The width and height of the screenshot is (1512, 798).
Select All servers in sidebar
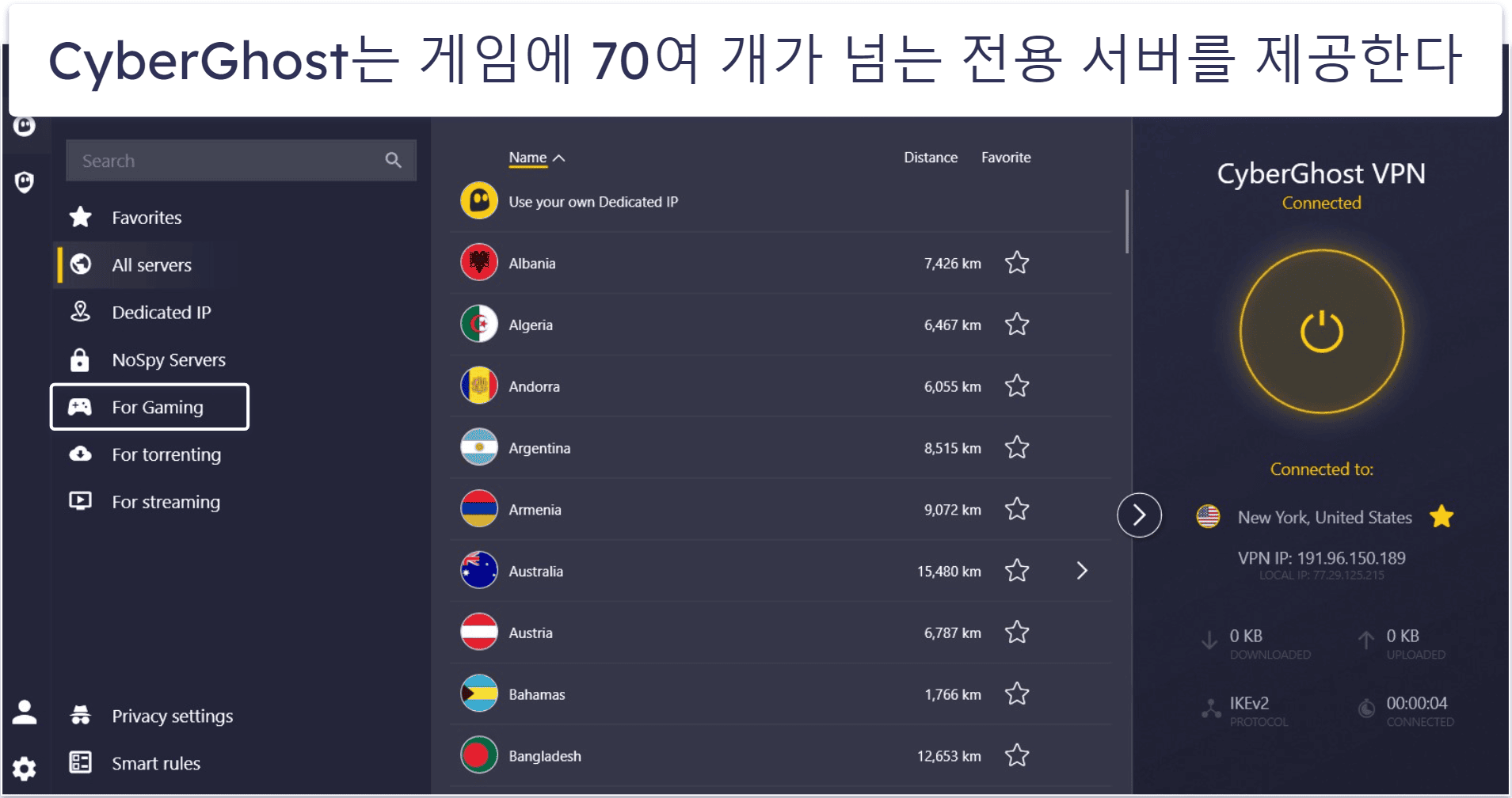pos(151,265)
